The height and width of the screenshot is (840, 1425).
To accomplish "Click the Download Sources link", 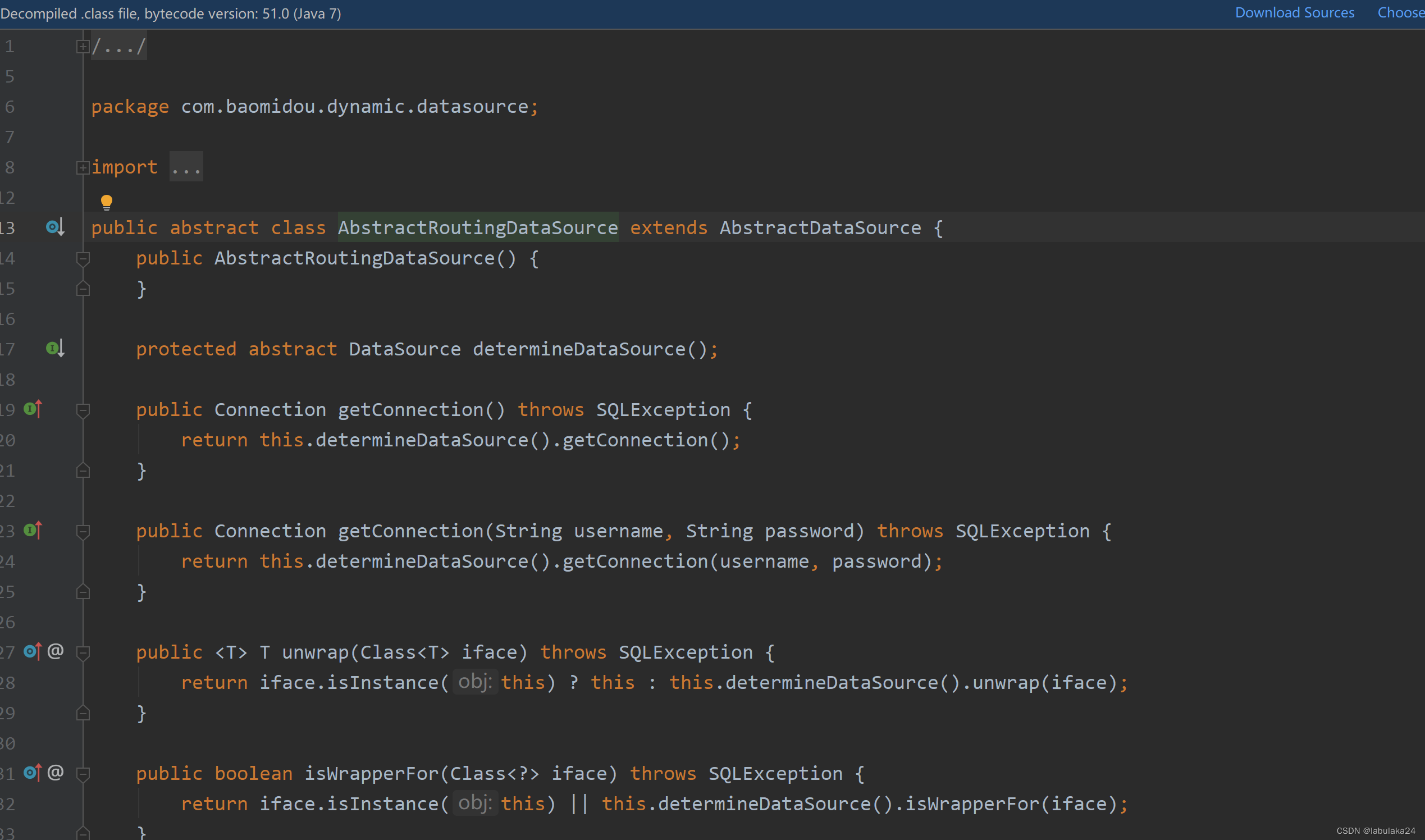I will click(x=1294, y=12).
